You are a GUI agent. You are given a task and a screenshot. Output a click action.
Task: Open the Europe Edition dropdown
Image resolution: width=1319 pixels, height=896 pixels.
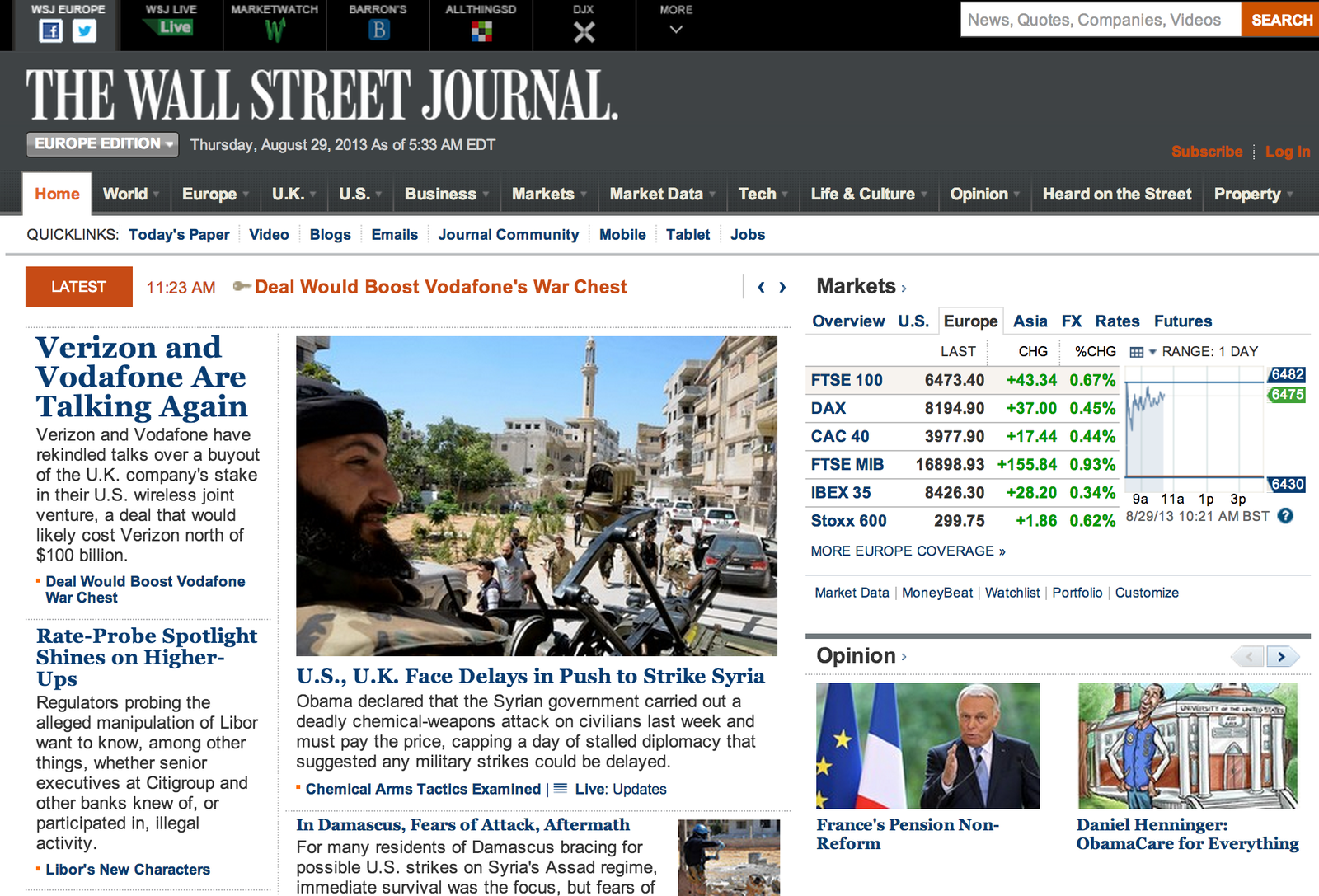tap(102, 144)
